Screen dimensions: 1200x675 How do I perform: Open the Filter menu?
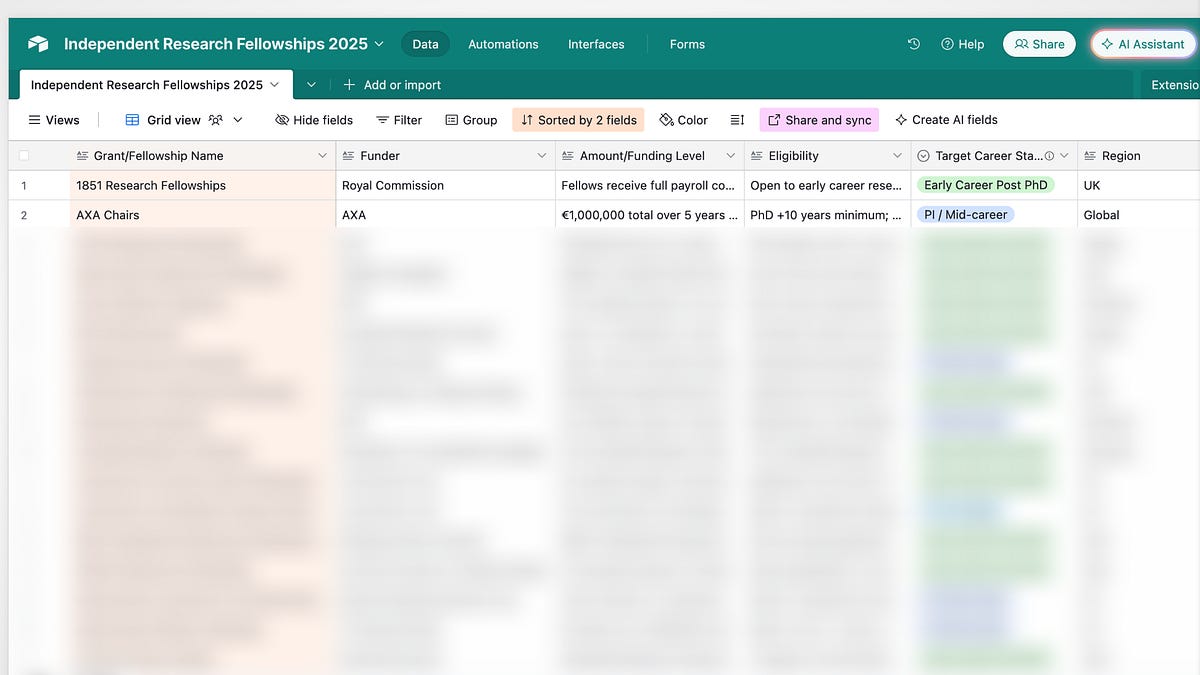click(399, 120)
